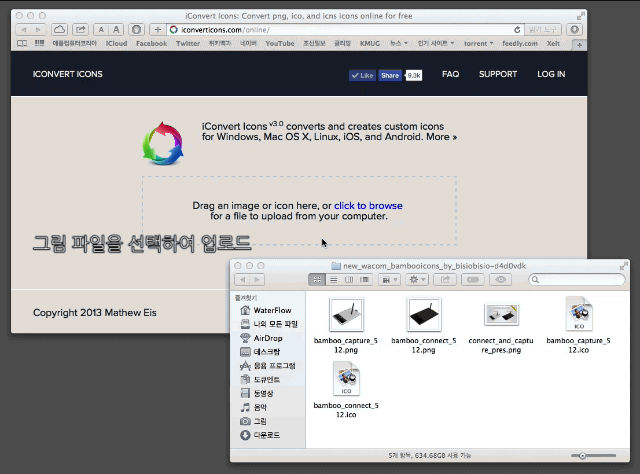Open iCloud bookmark in bookmarks bar
Viewport: 640px width, 474px height.
tap(116, 43)
